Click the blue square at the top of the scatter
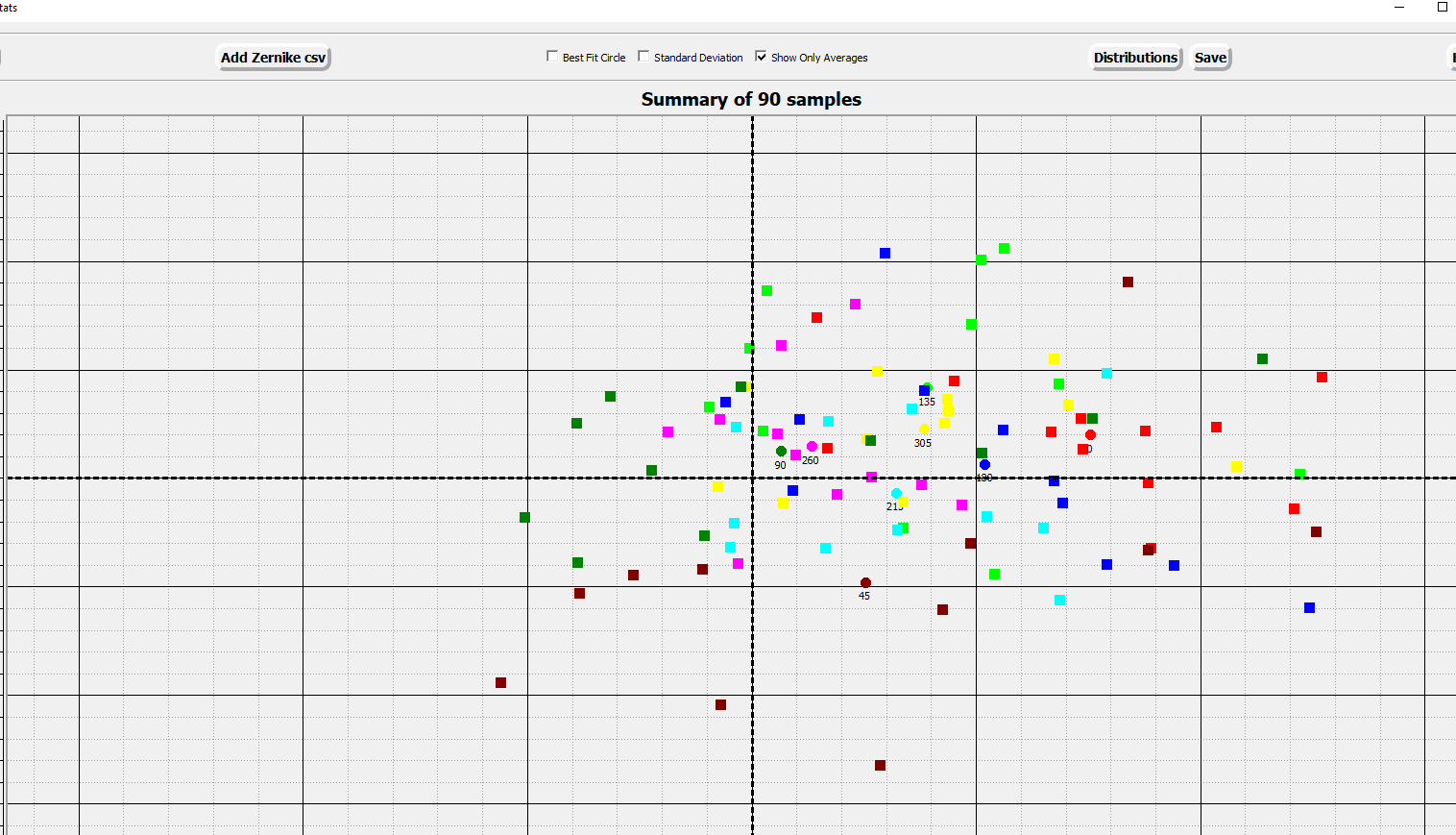 pos(884,252)
